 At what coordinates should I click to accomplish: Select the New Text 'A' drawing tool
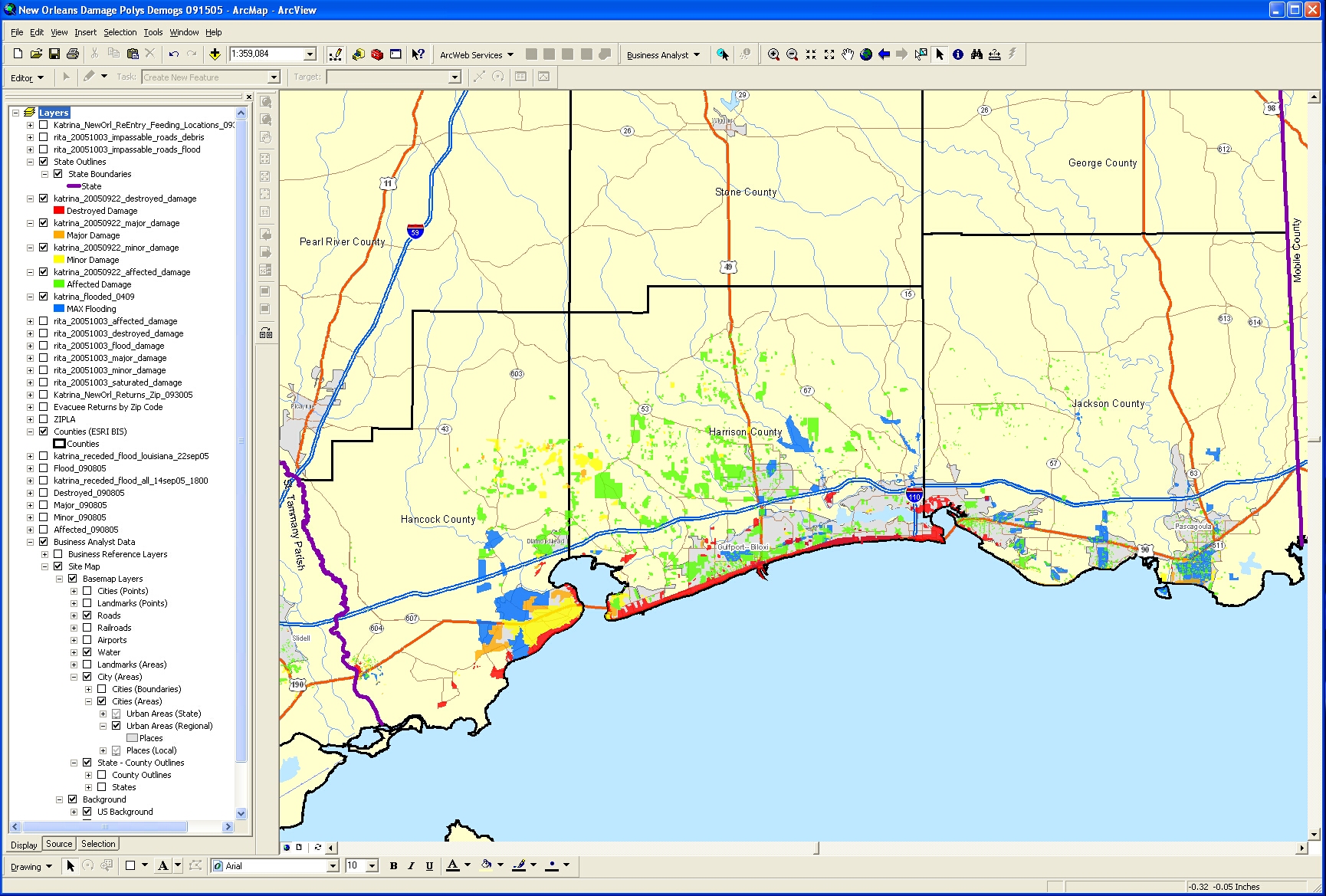tap(162, 866)
